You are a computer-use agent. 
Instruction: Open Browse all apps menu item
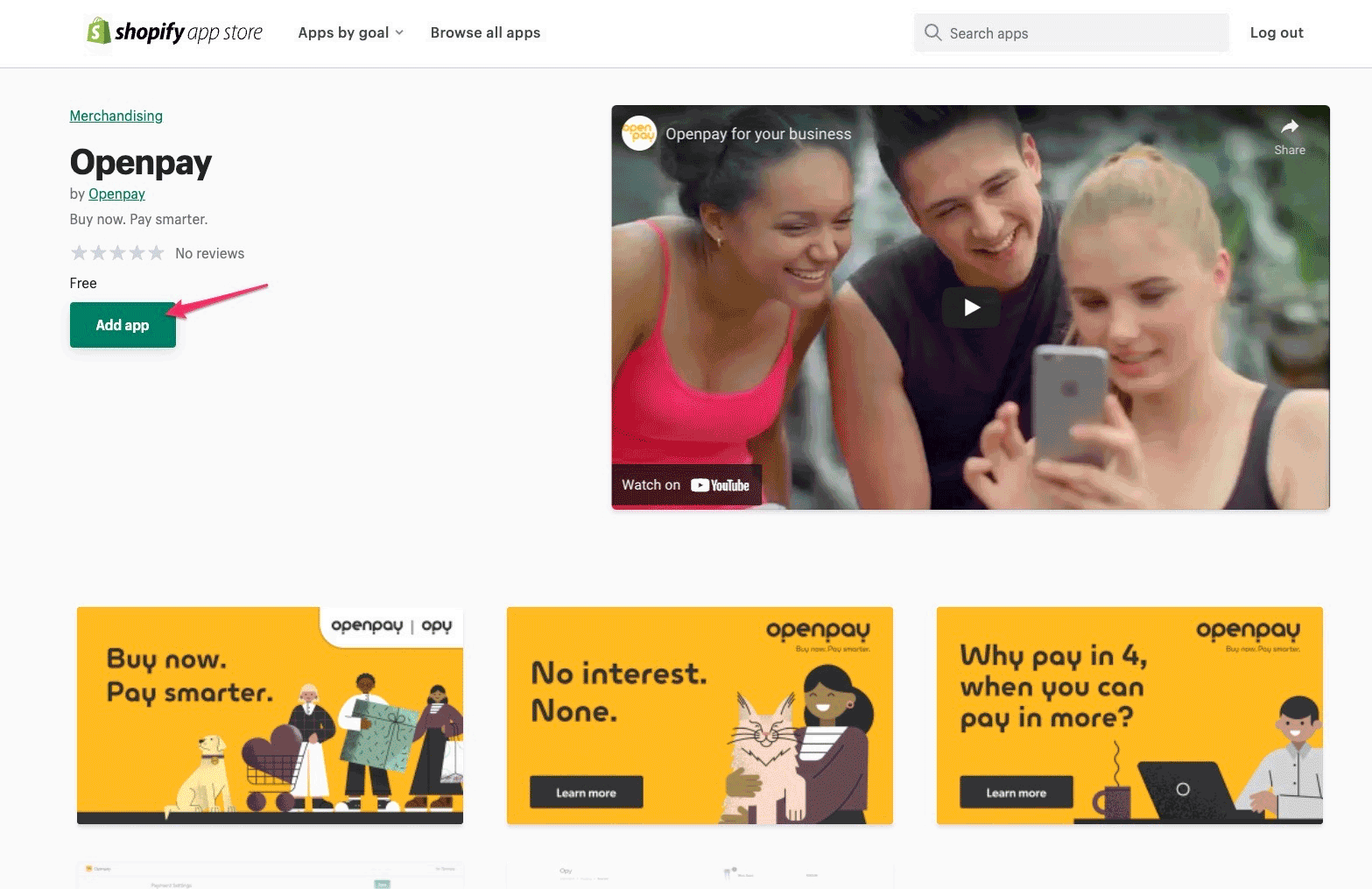click(485, 32)
